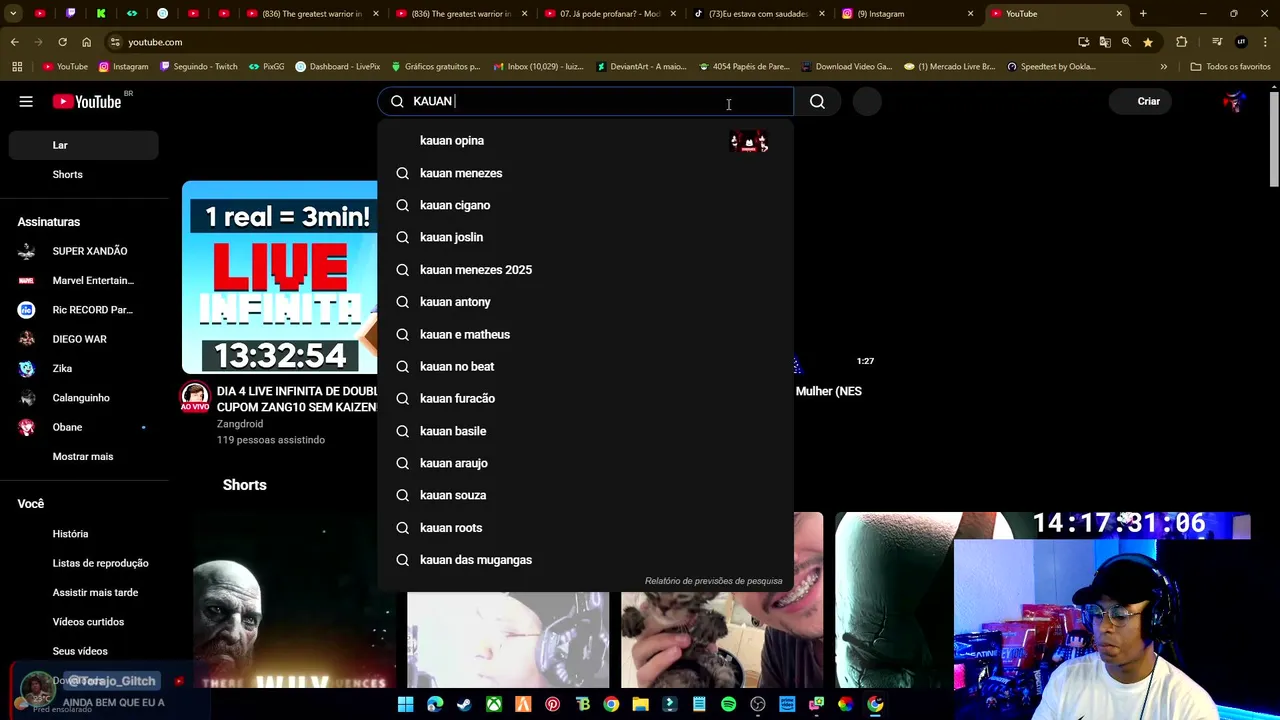Switch to the Instagram tab
This screenshot has width=1280, height=720.
(906, 14)
